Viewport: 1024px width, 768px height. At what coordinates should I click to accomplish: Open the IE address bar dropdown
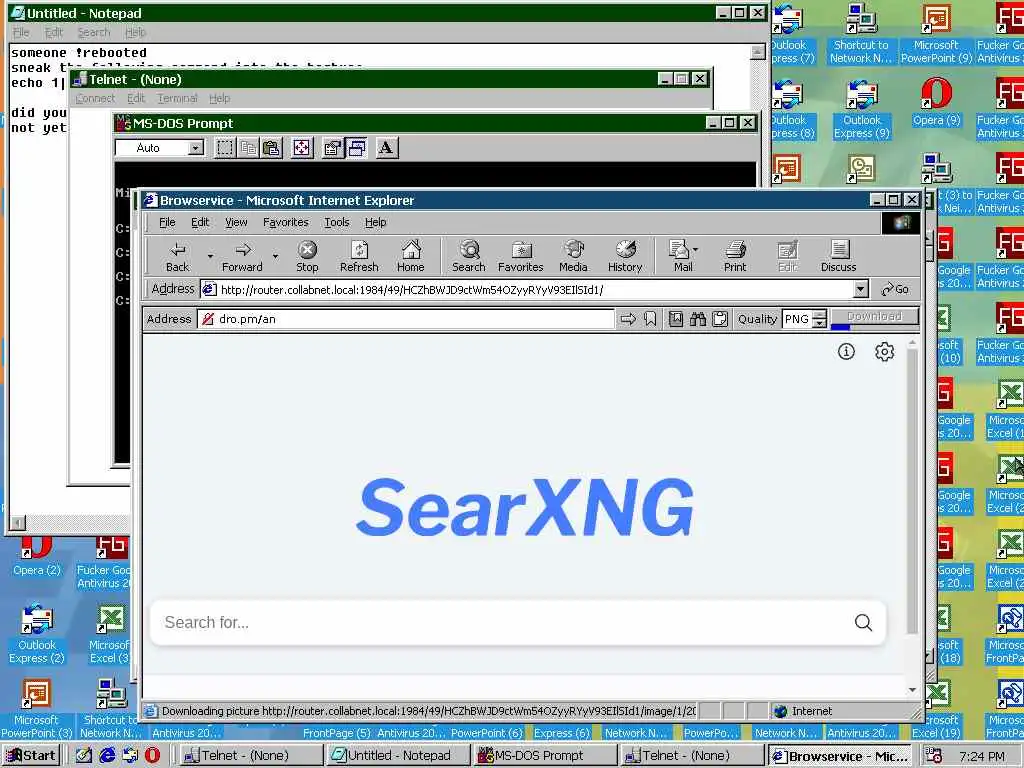(x=861, y=289)
